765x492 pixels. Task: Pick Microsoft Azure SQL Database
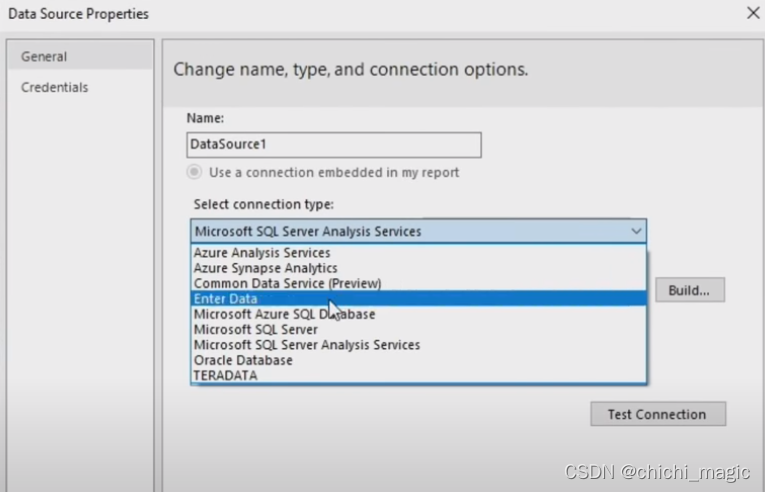(418, 314)
